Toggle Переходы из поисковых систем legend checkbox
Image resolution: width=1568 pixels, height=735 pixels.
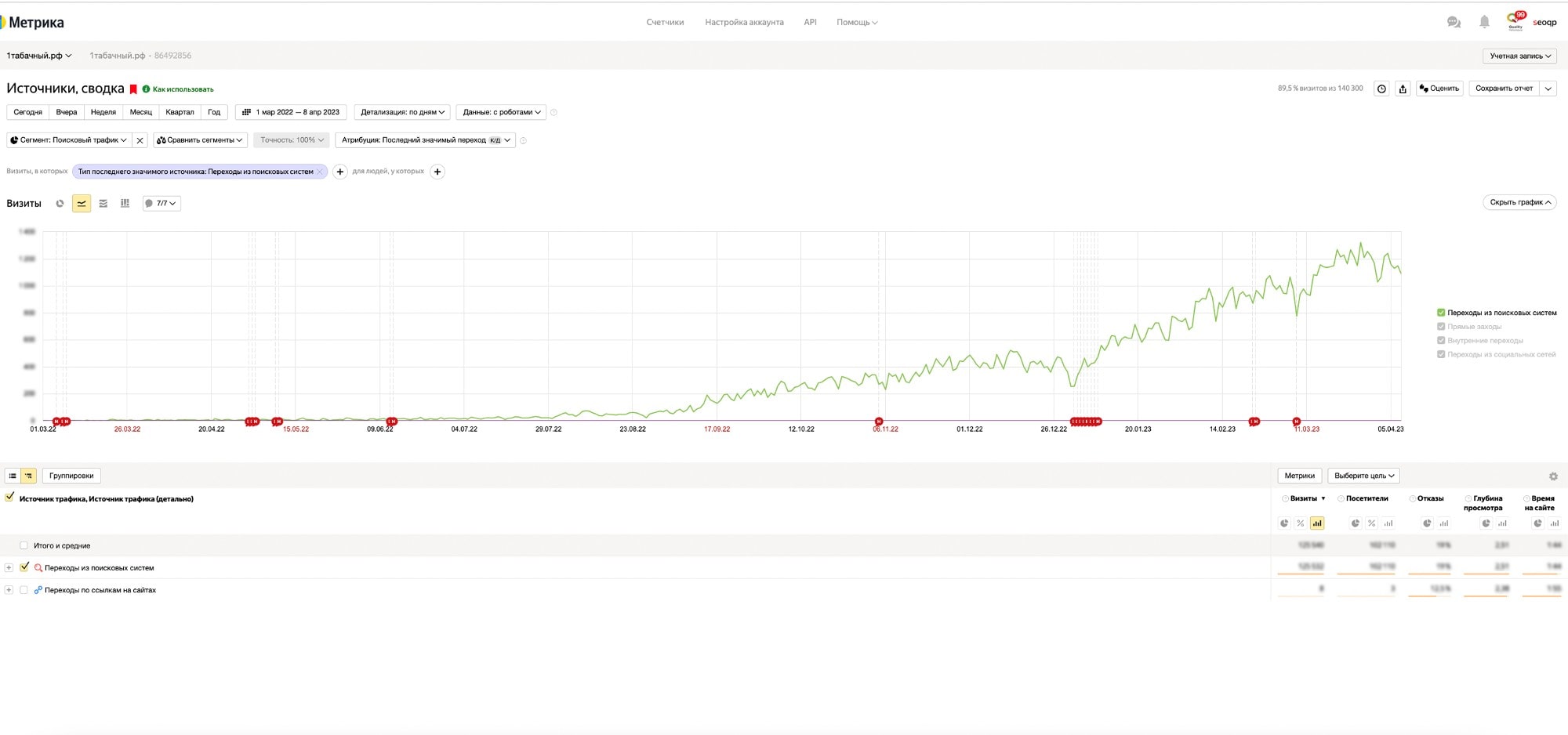[1441, 313]
